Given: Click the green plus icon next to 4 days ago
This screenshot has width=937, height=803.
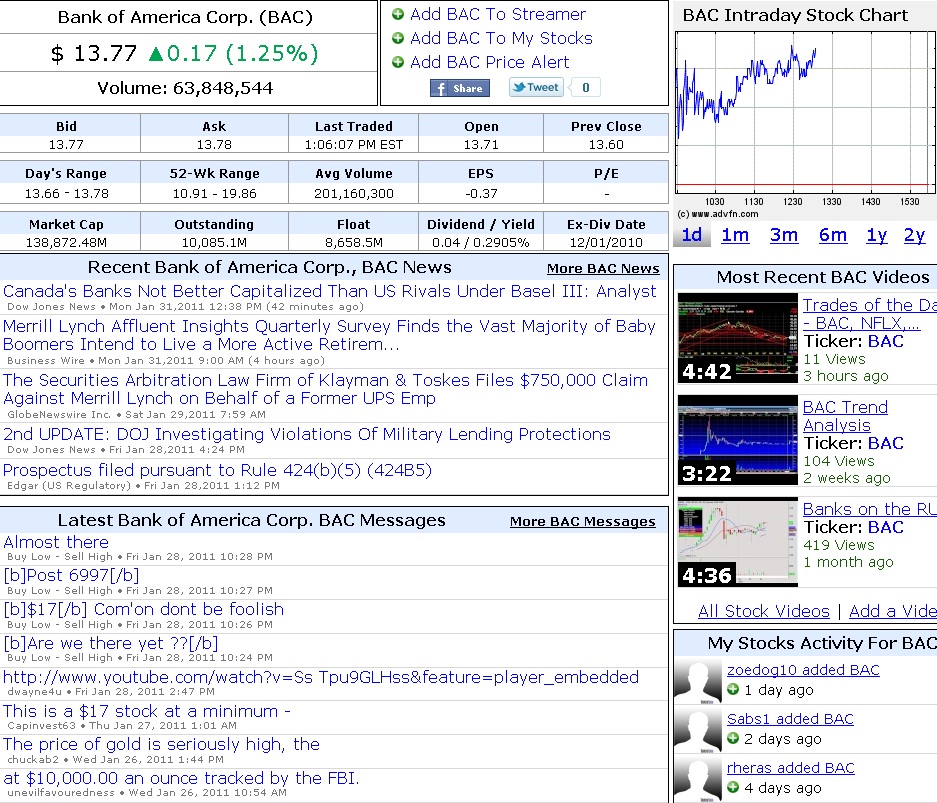Looking at the screenshot, I should 733,787.
